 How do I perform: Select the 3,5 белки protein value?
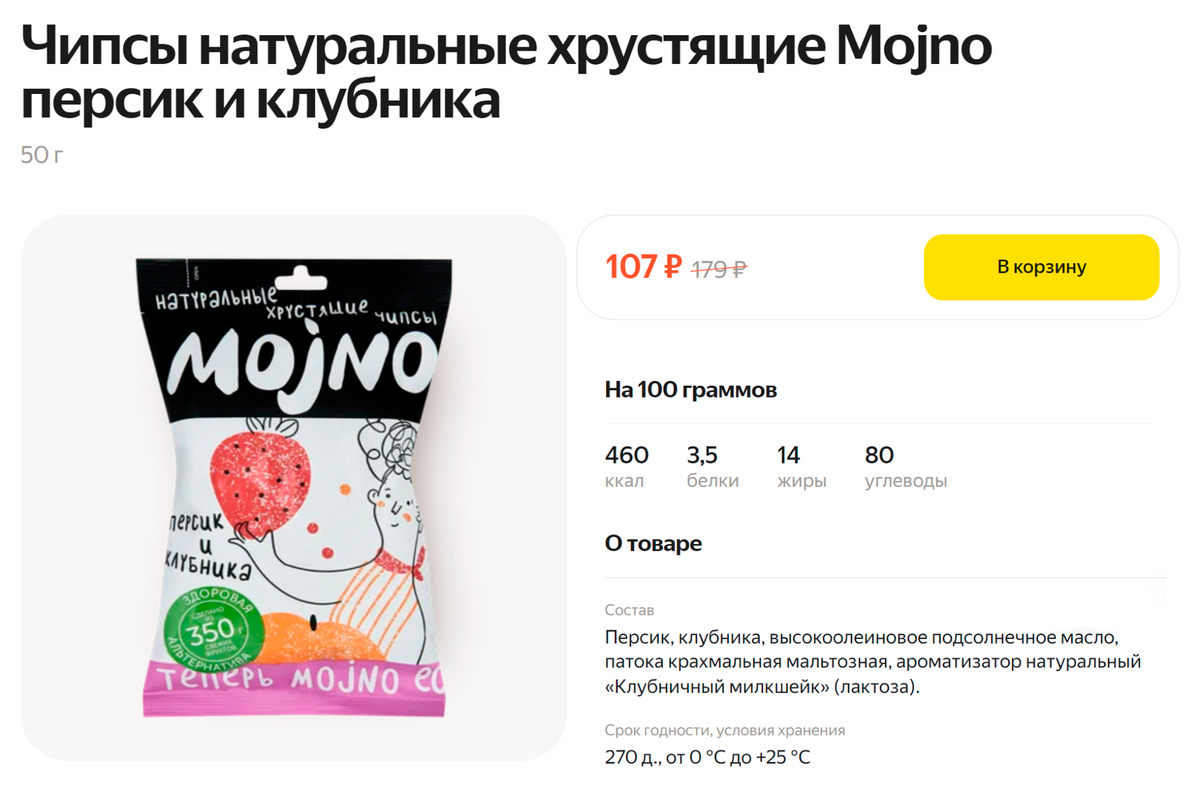tap(713, 467)
